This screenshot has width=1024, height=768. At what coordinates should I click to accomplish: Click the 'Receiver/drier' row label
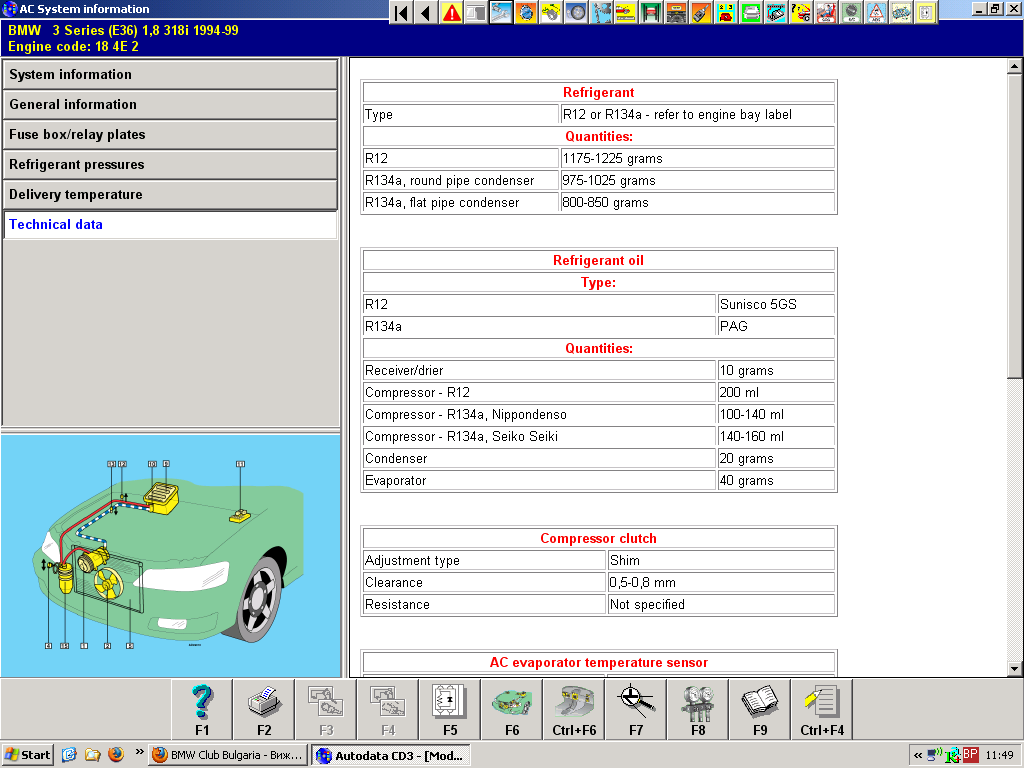pos(539,370)
